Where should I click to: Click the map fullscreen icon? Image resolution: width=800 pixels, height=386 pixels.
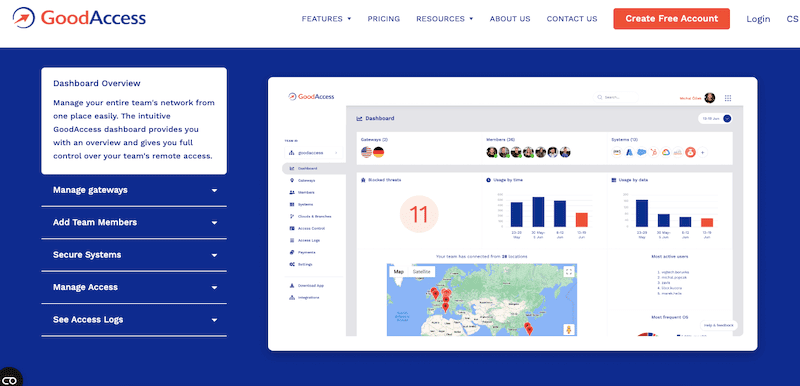tap(569, 272)
